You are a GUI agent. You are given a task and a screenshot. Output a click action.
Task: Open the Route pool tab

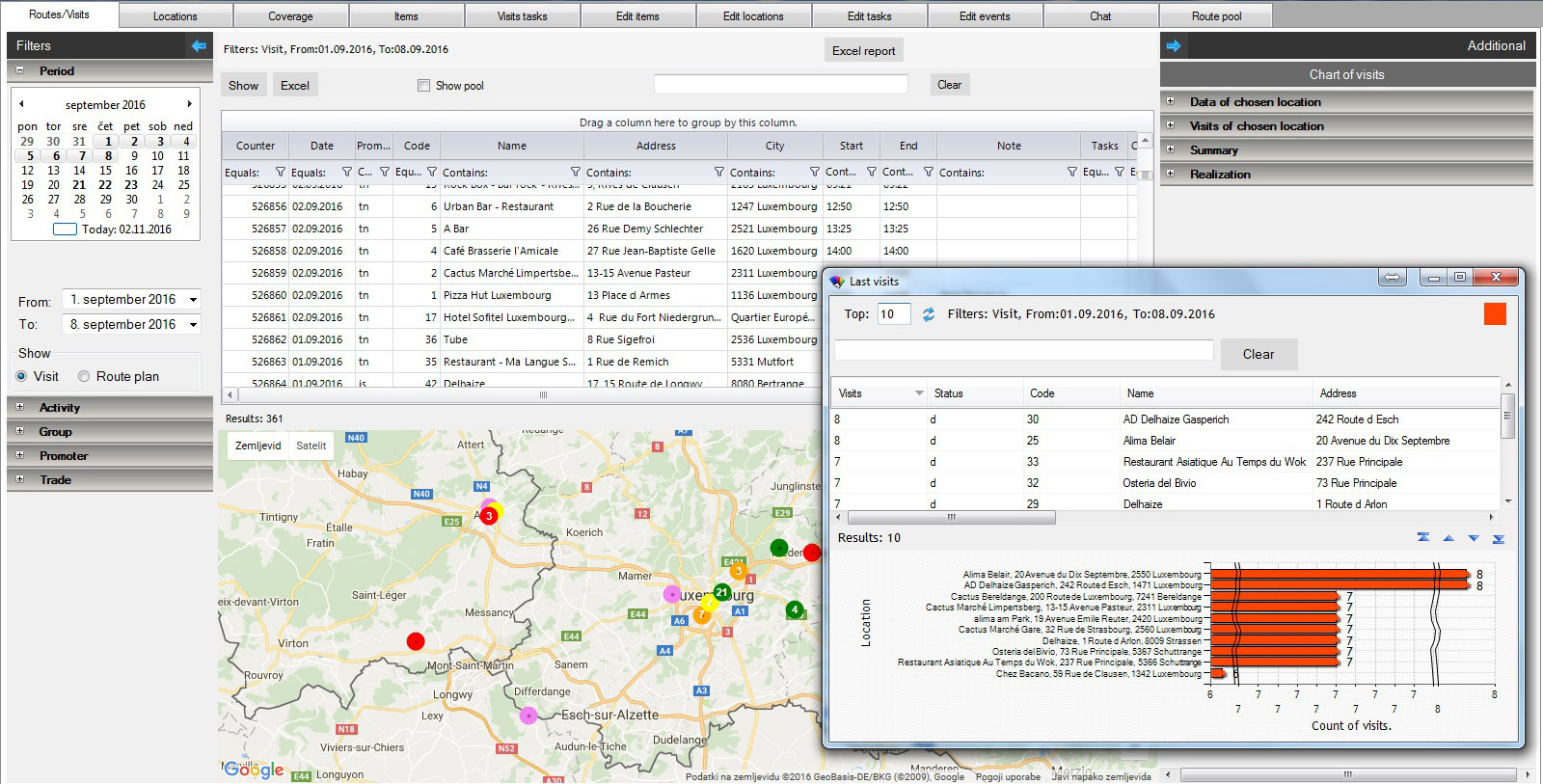1216,16
